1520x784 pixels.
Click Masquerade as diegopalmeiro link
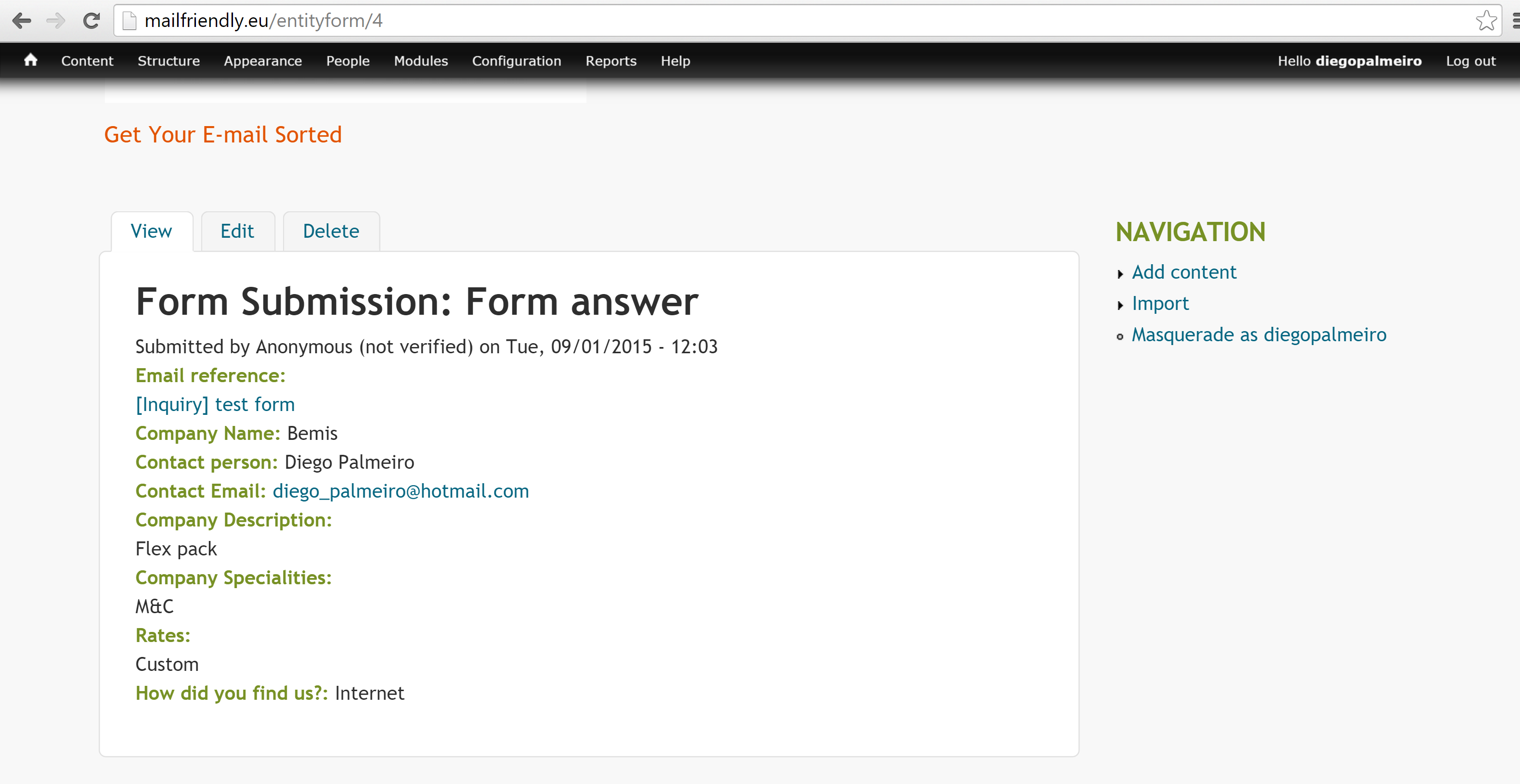click(1259, 335)
